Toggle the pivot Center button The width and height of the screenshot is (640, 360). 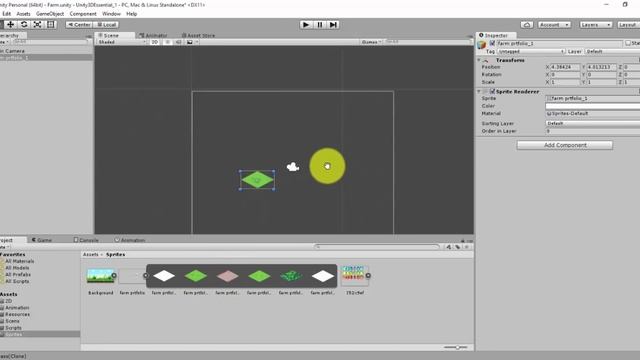(x=79, y=25)
